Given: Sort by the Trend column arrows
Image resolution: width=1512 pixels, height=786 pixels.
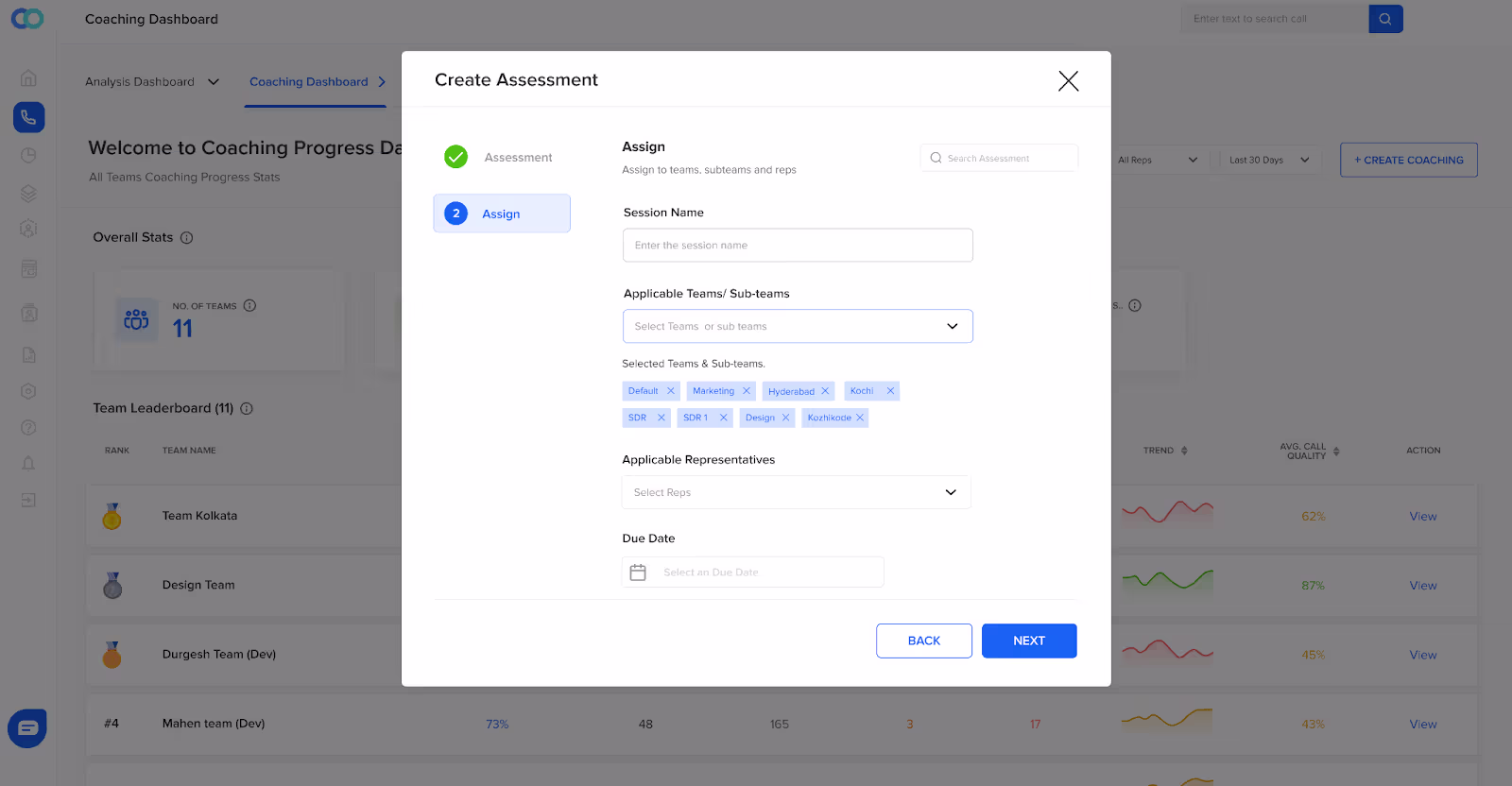Looking at the screenshot, I should (x=1184, y=451).
